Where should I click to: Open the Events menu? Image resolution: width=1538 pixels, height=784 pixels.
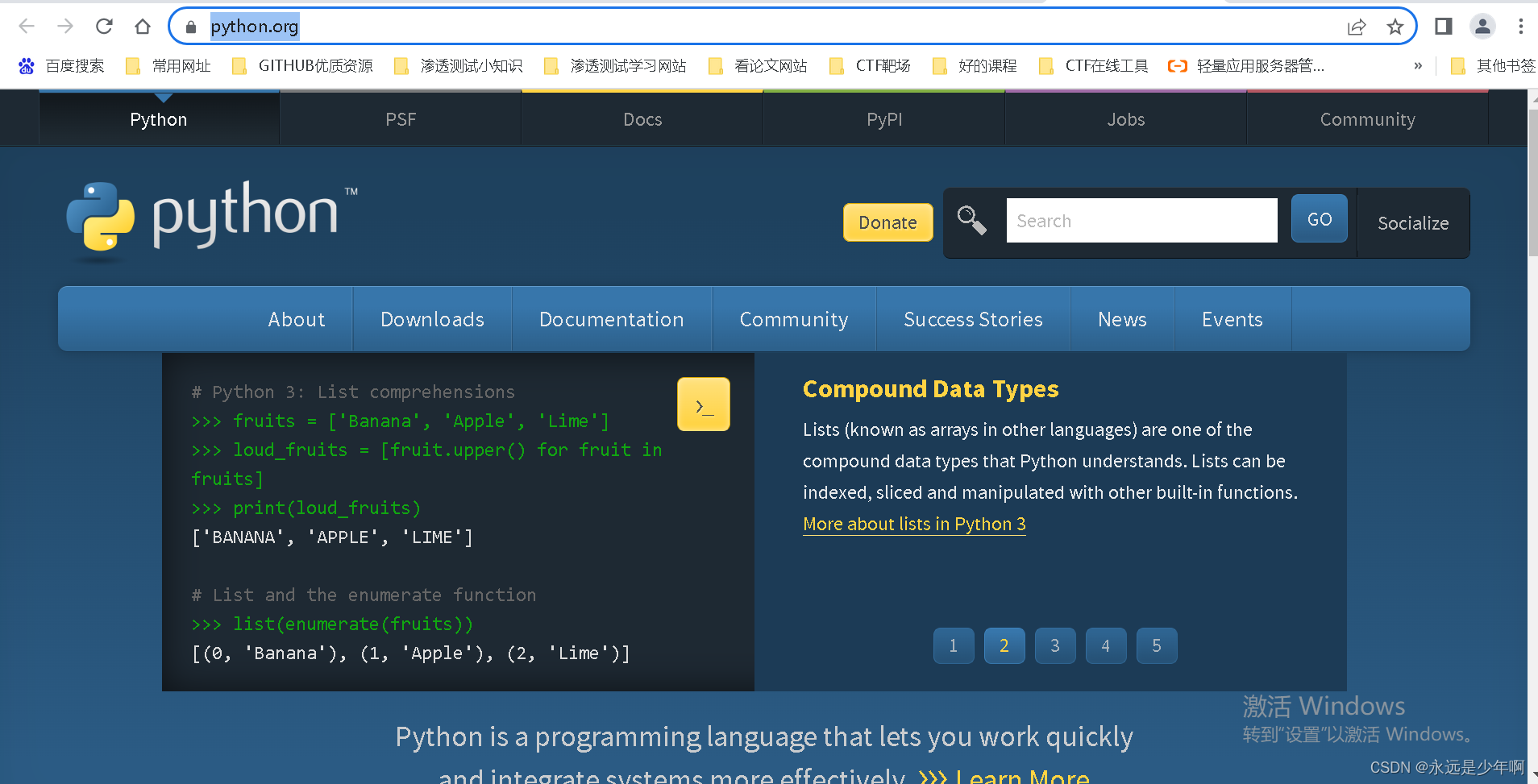pos(1232,319)
